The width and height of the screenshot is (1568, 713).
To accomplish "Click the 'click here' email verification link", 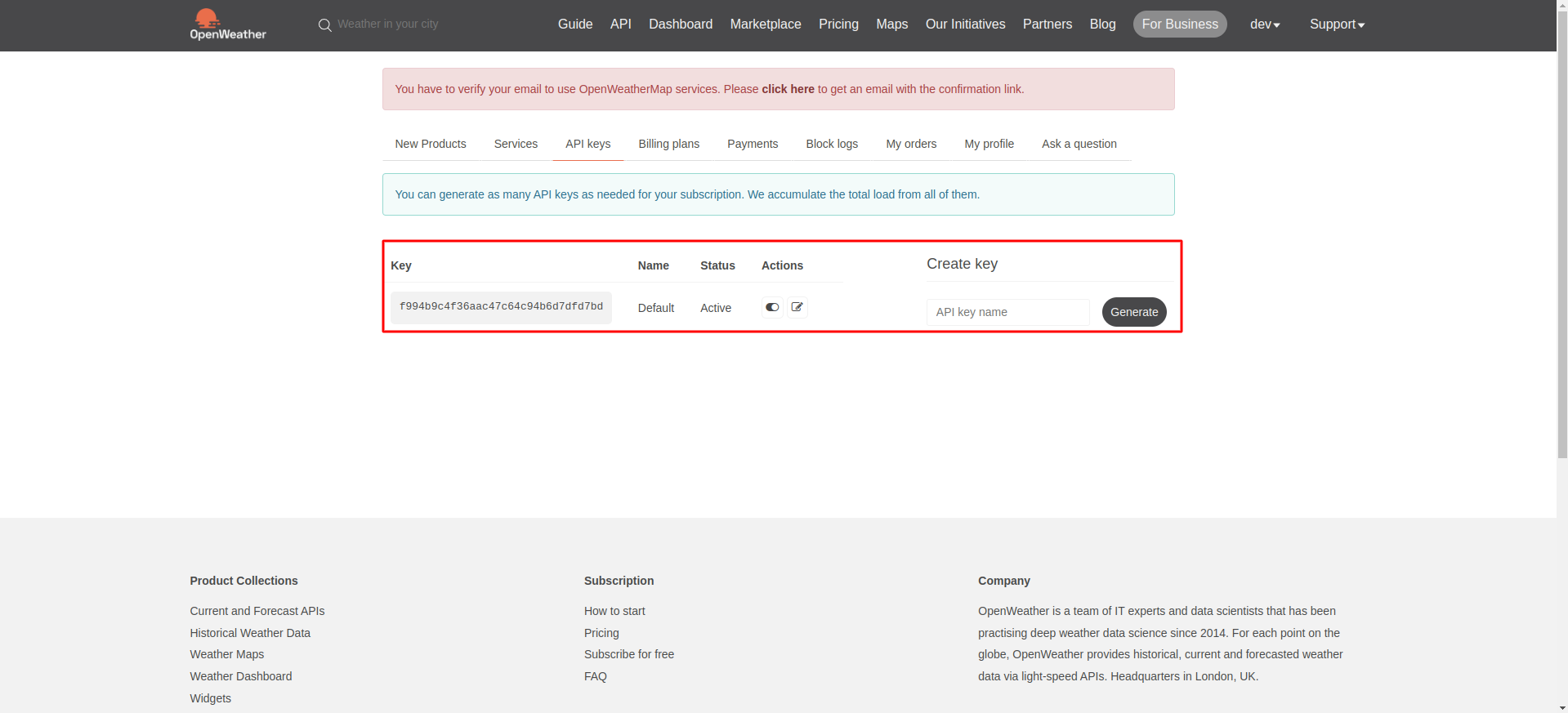I will pos(788,89).
